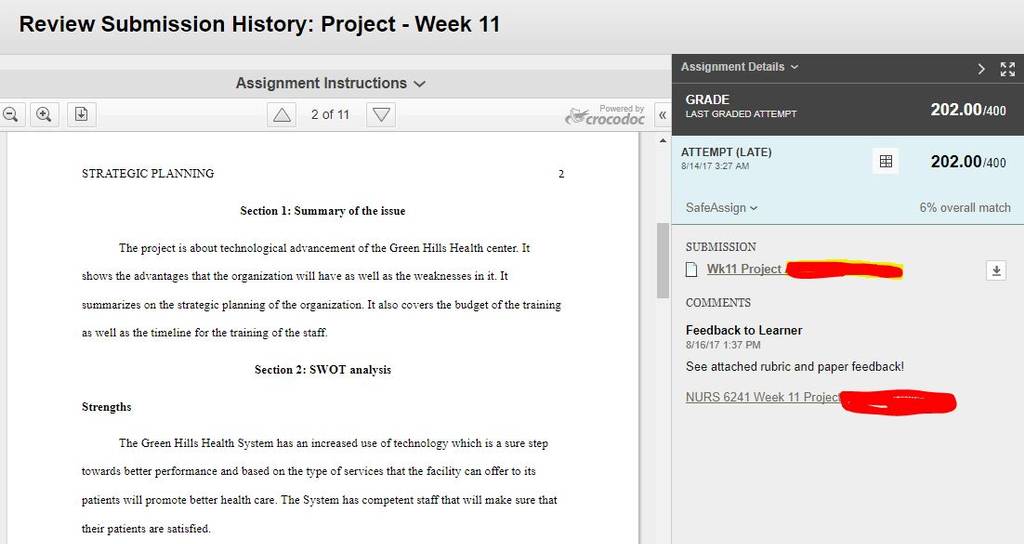
Task: Download the document using the toolbar icon
Action: 81,114
